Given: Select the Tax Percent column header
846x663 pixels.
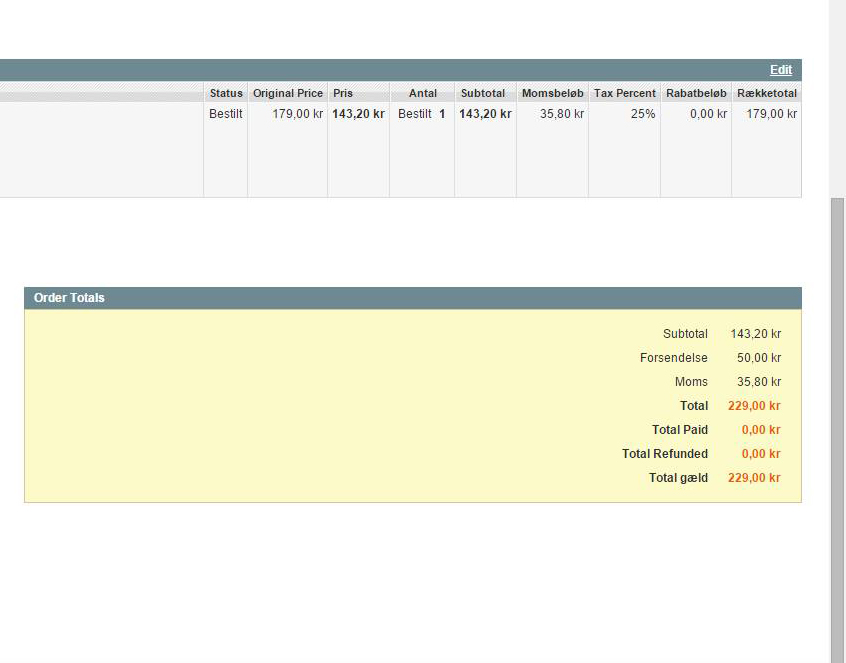Looking at the screenshot, I should coord(624,93).
